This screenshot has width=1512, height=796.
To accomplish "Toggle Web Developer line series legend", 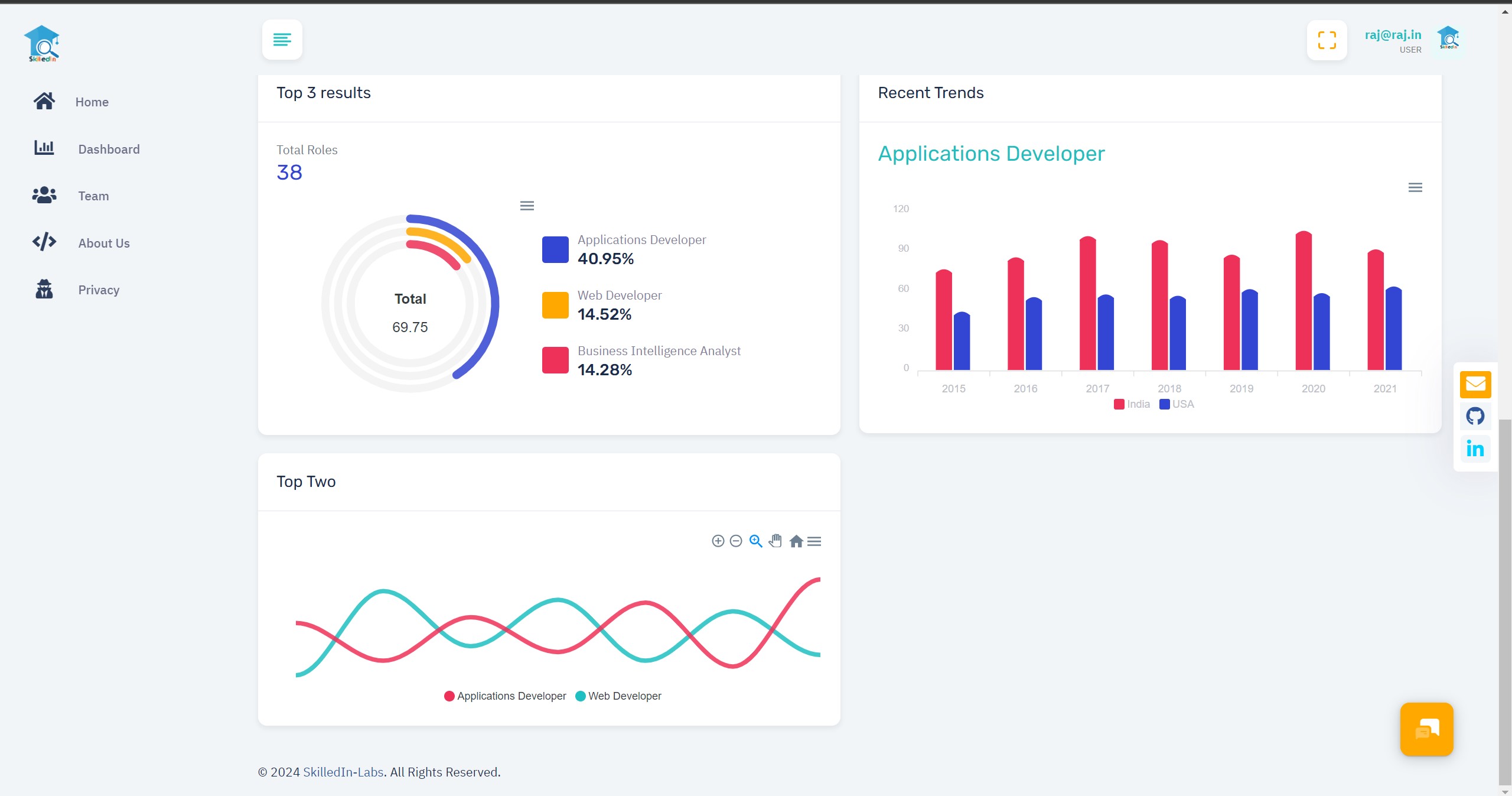I will 618,696.
